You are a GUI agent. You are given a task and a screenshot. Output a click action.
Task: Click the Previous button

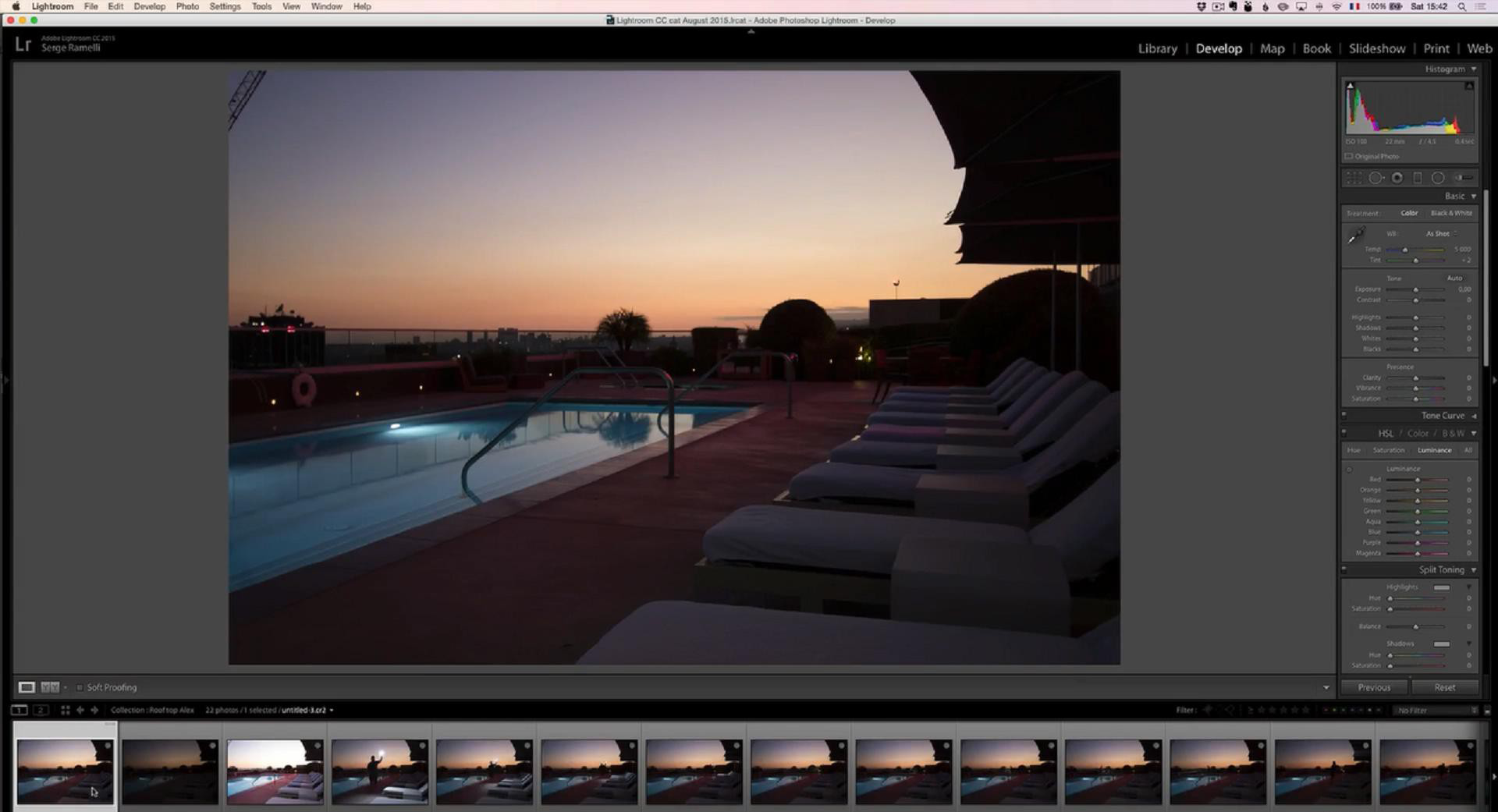coord(1374,687)
